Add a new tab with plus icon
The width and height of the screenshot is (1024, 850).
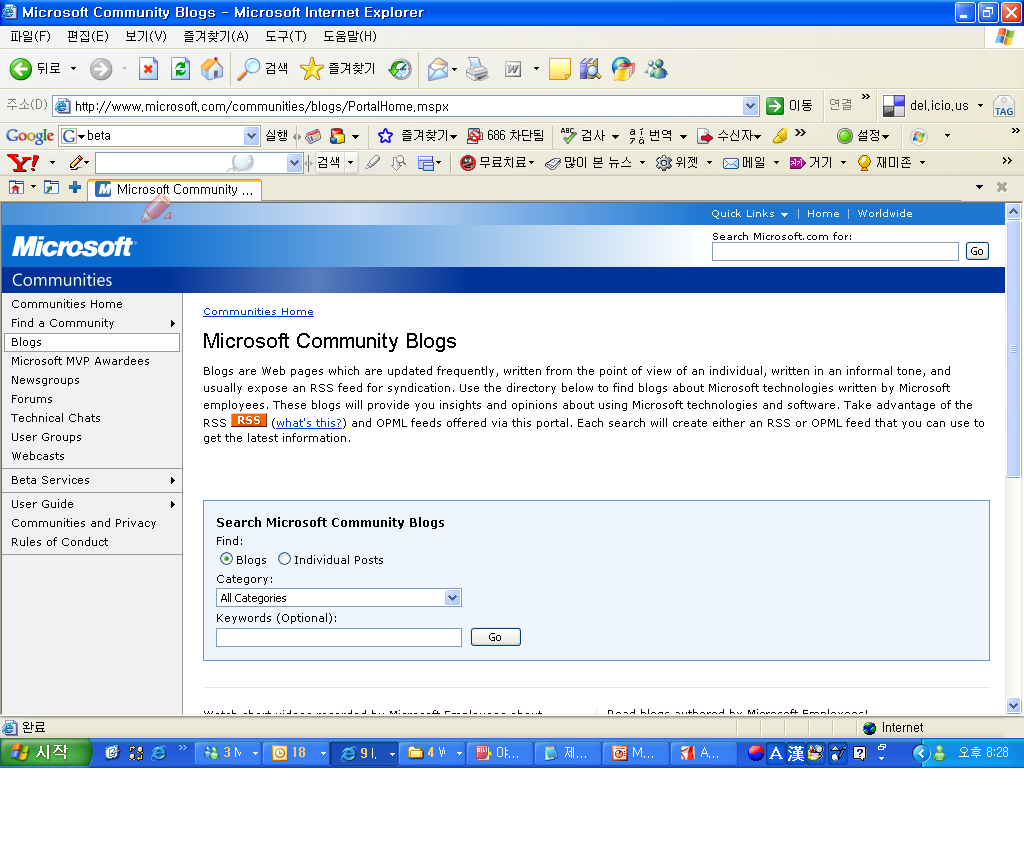click(75, 188)
